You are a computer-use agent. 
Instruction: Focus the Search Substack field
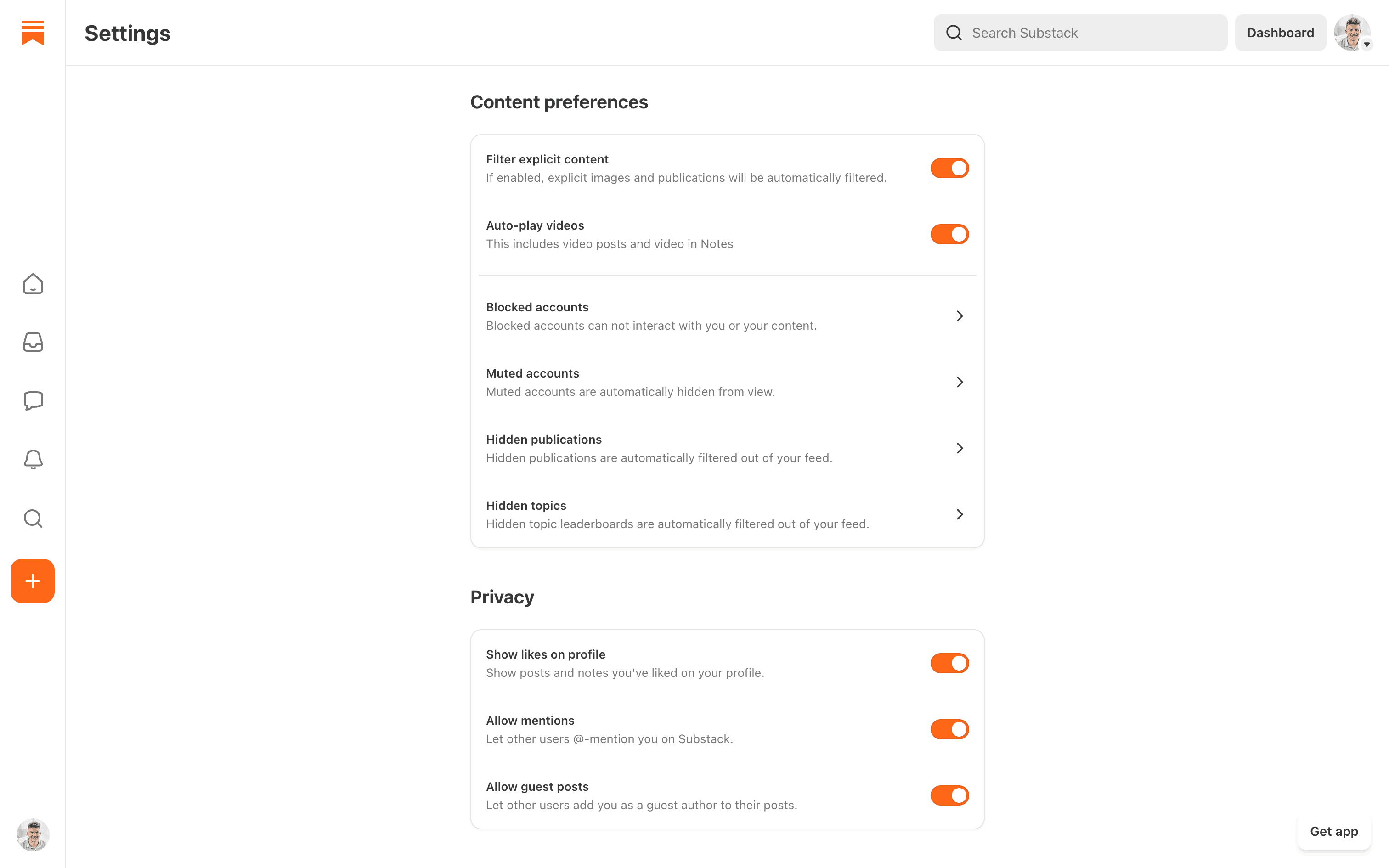click(x=1090, y=33)
